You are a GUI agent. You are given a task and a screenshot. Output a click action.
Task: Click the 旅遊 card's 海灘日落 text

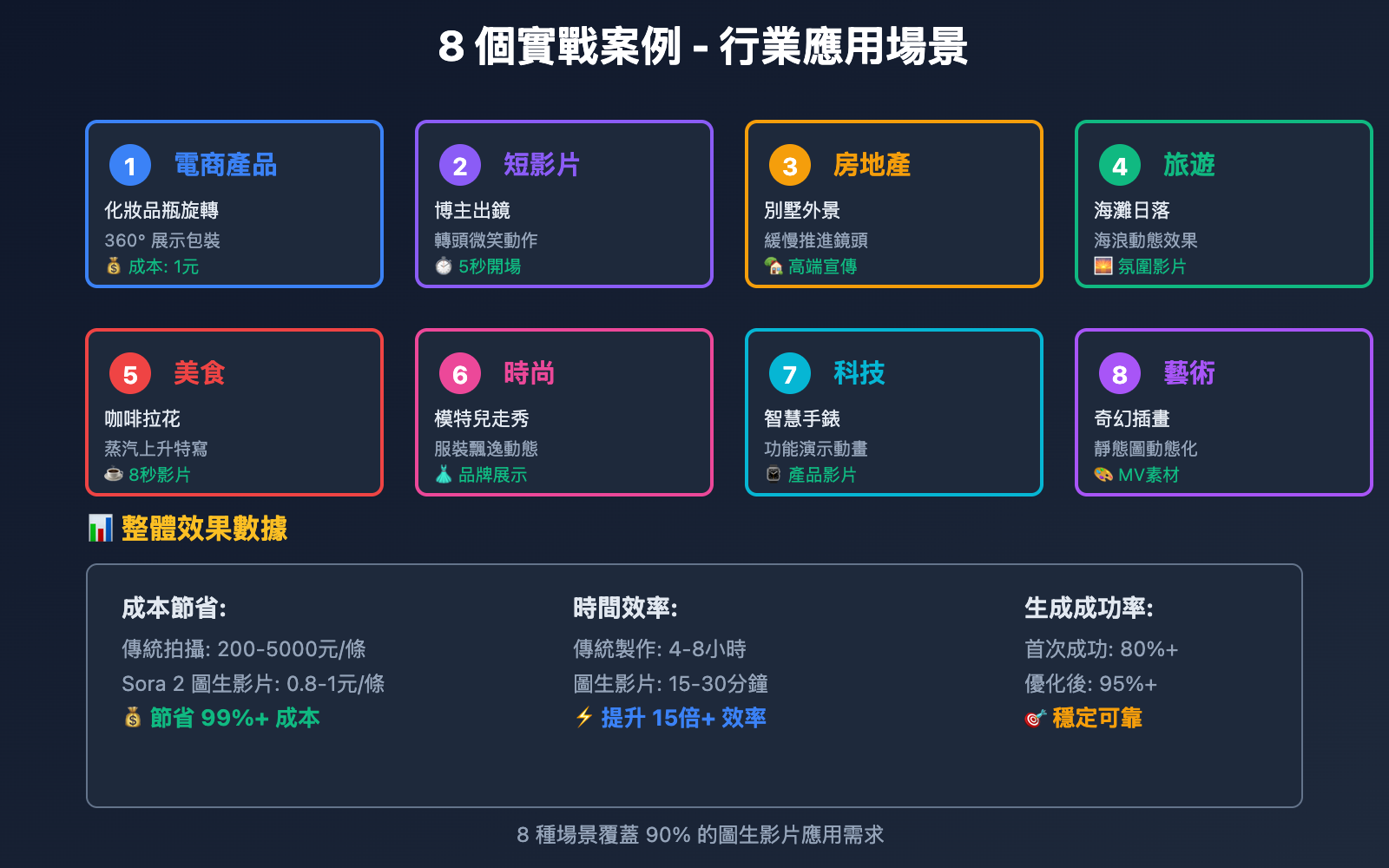[1132, 210]
